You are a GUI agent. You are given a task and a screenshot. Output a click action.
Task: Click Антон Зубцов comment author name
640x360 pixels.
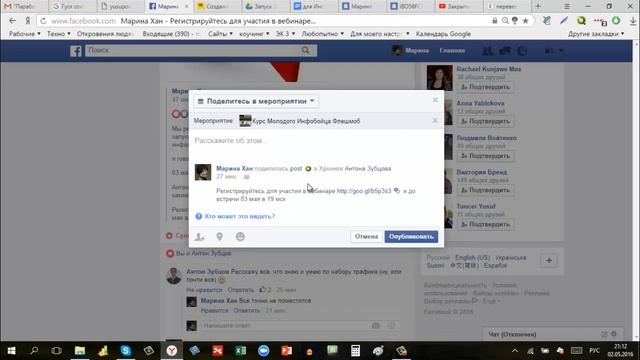[x=208, y=271]
